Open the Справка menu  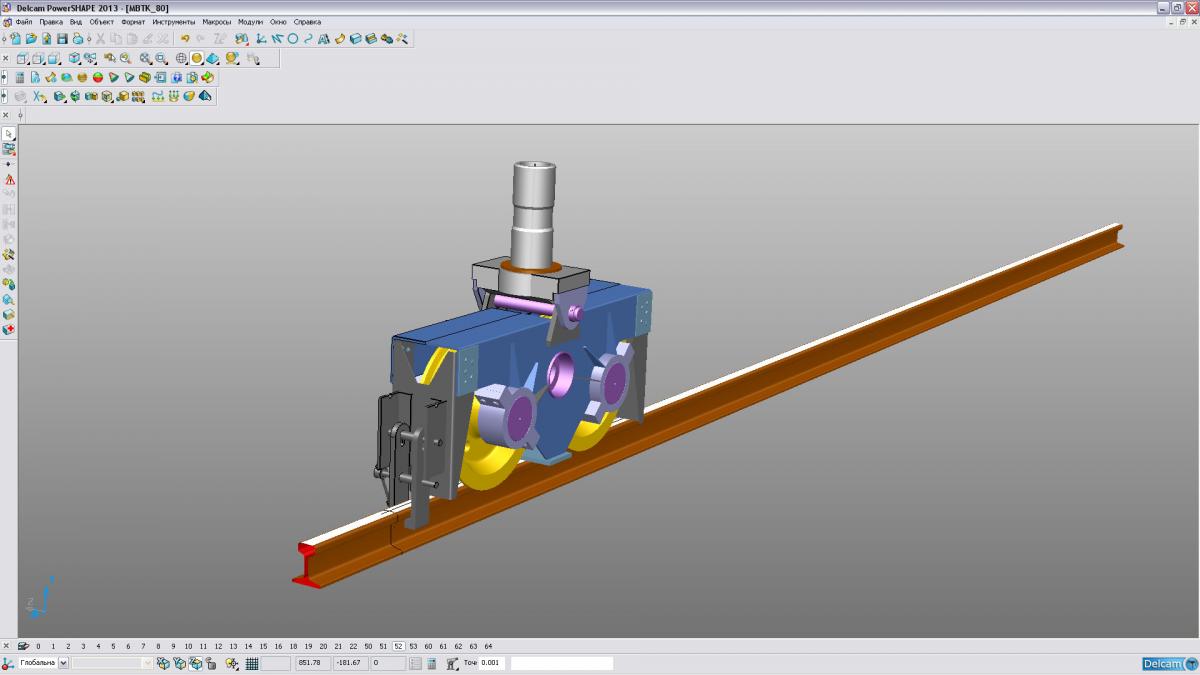click(x=307, y=21)
